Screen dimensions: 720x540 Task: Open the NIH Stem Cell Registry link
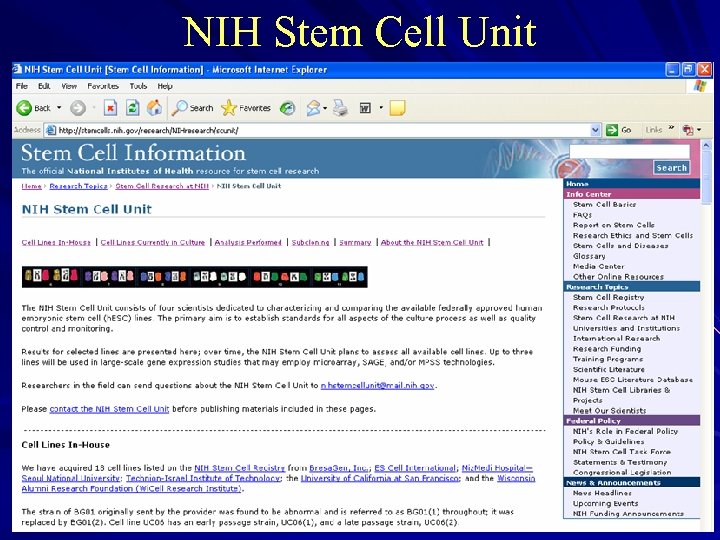239,468
